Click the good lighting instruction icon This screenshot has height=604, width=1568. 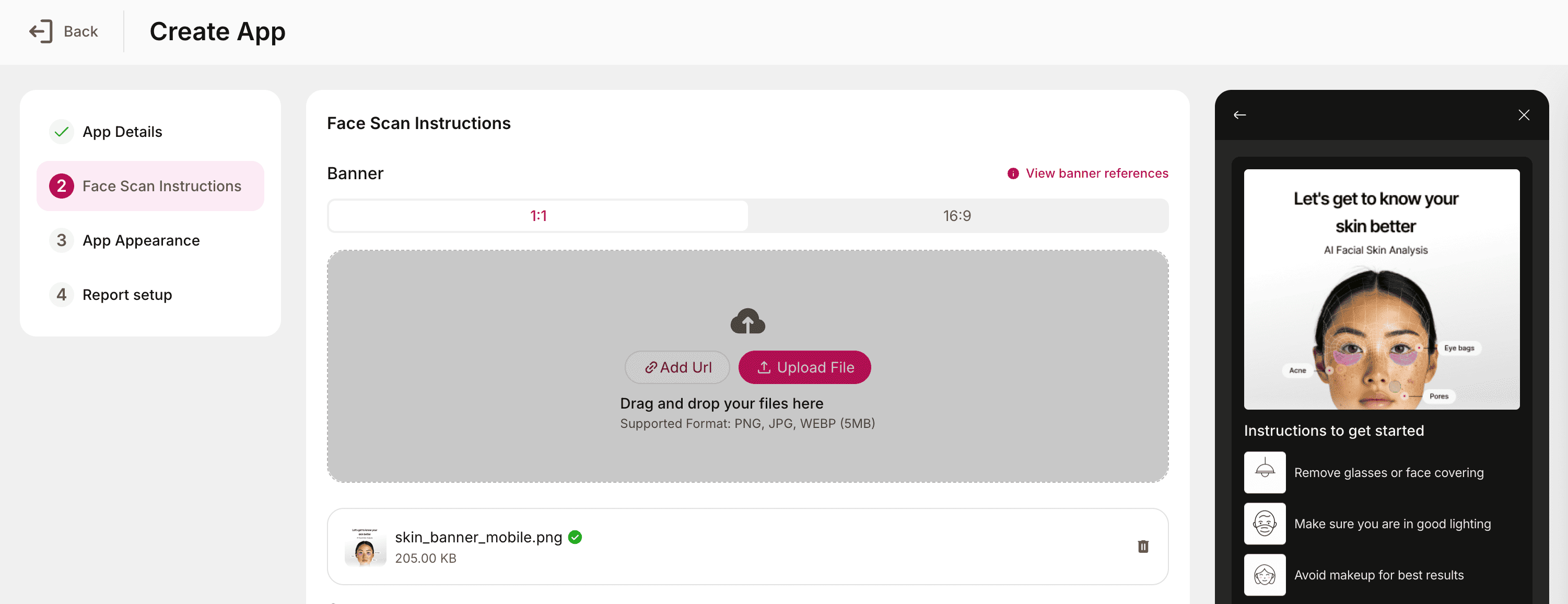click(x=1264, y=523)
